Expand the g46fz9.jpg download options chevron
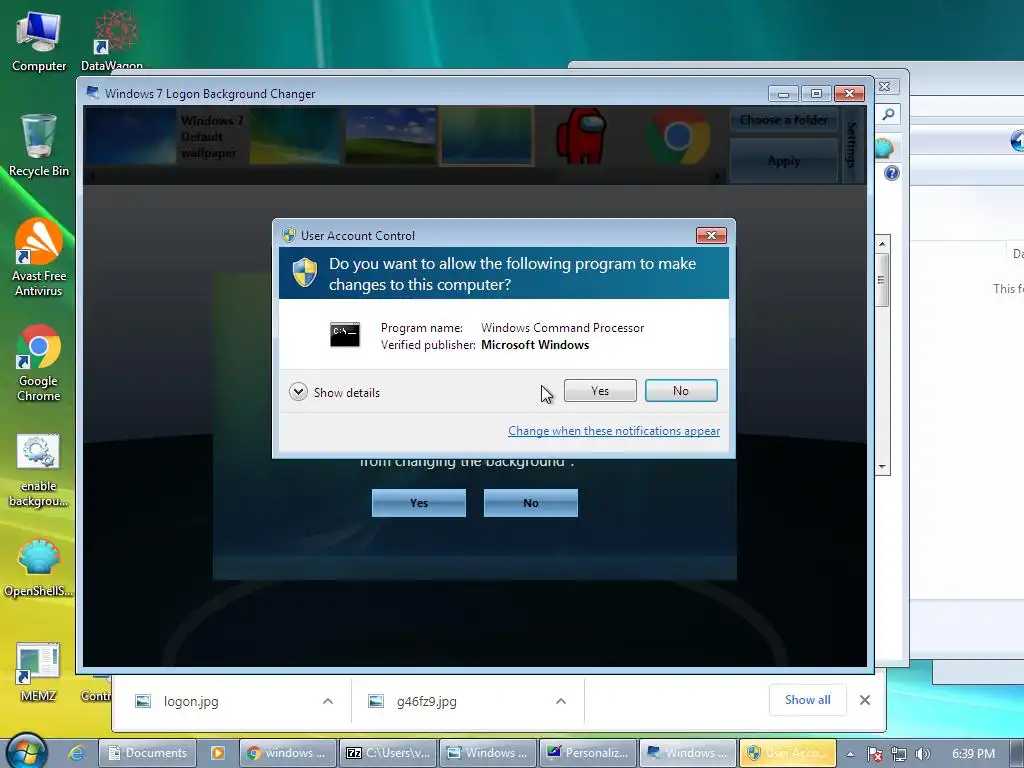 point(560,701)
